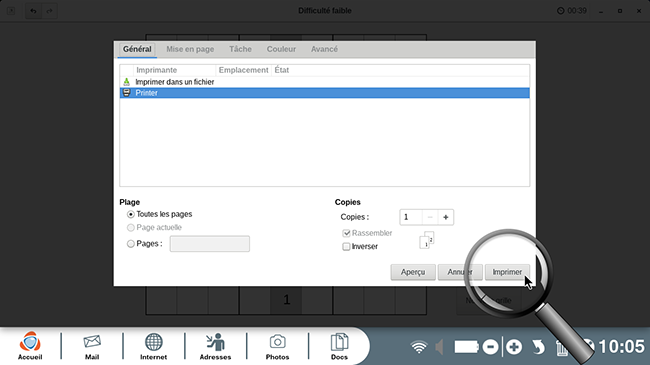650x365 pixels.
Task: Click the zoom-in plus circle icon
Action: tap(514, 347)
